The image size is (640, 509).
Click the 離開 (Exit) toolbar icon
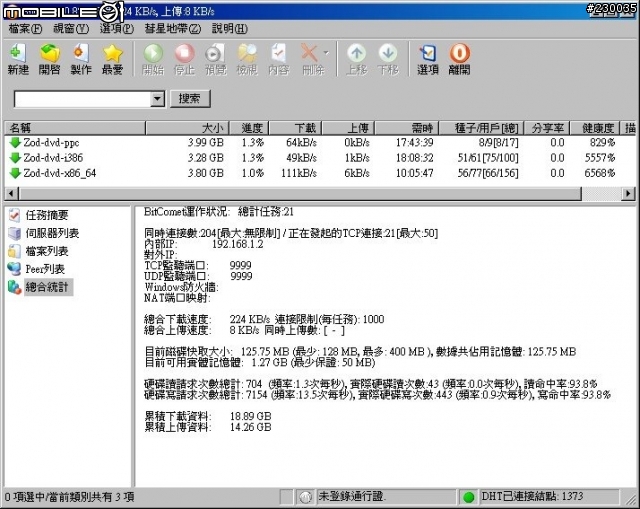coord(459,59)
